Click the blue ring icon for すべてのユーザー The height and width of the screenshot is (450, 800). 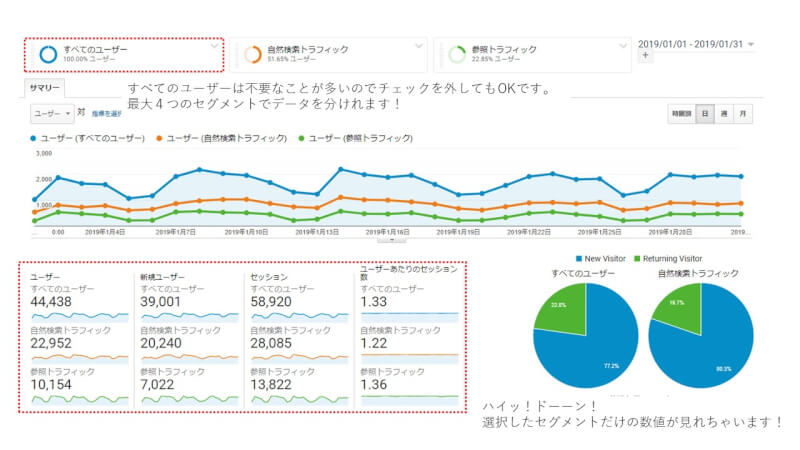48,54
